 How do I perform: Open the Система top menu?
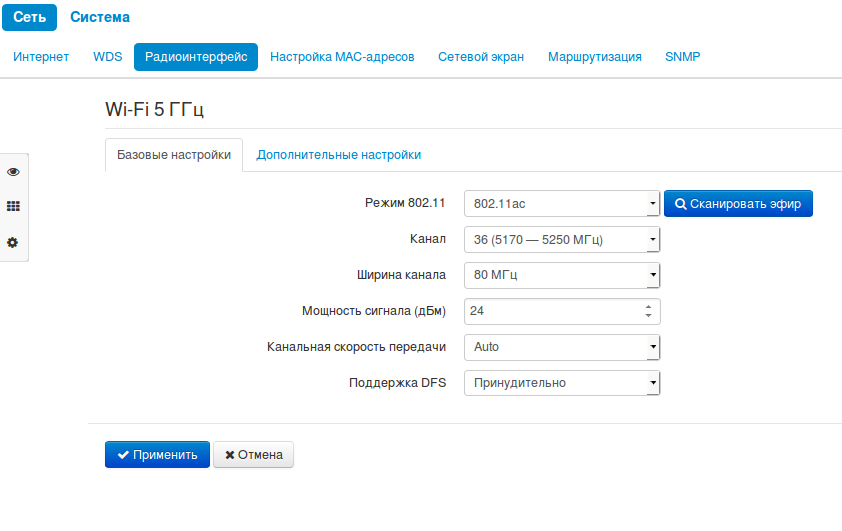[x=100, y=17]
